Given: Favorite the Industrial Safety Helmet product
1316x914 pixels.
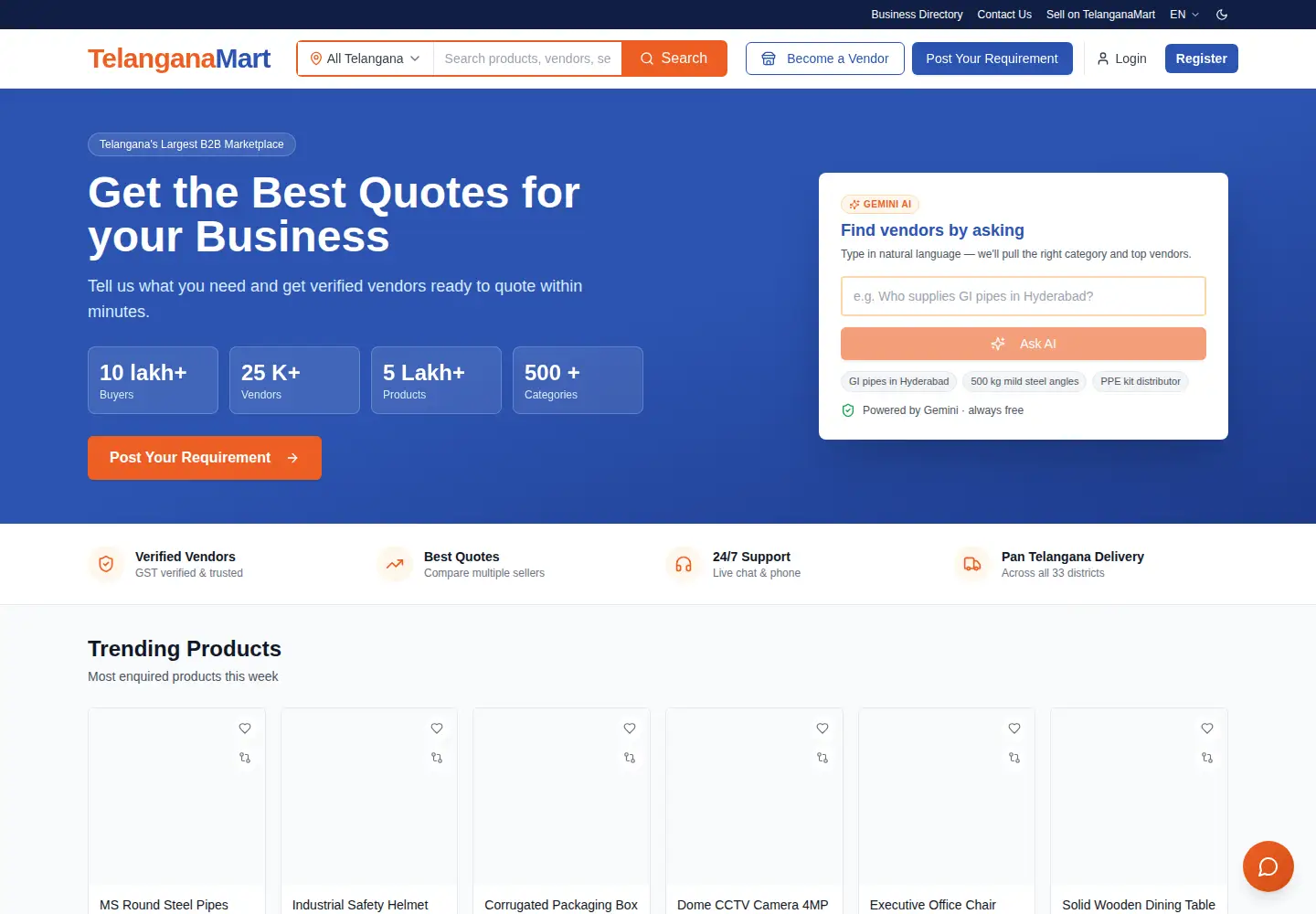Looking at the screenshot, I should point(437,728).
